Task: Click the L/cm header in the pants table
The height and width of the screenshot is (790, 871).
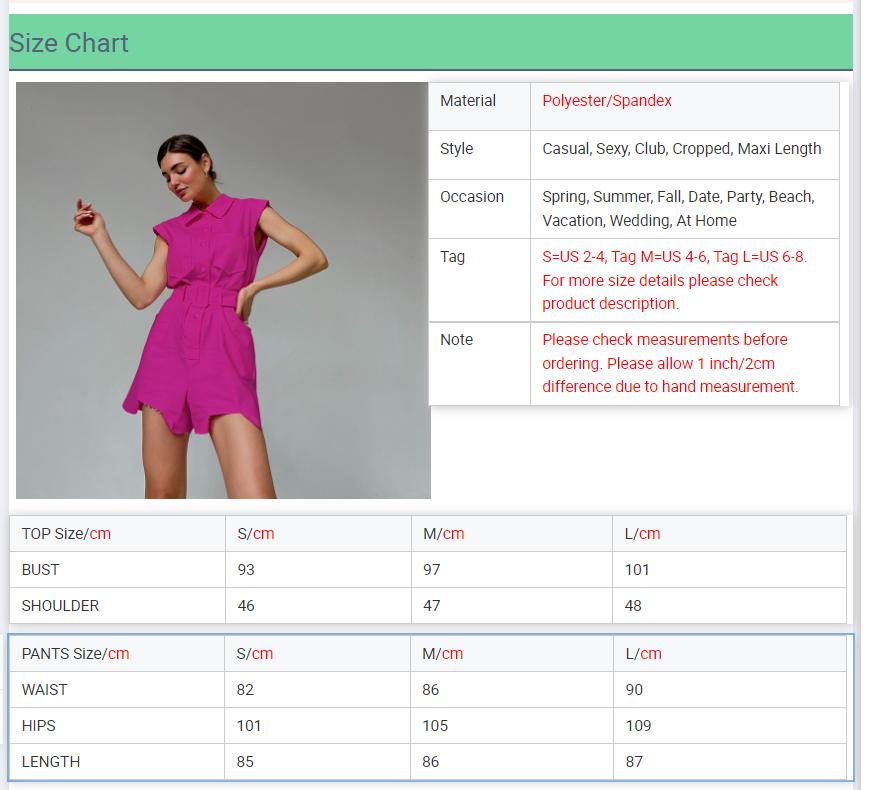Action: pos(642,654)
